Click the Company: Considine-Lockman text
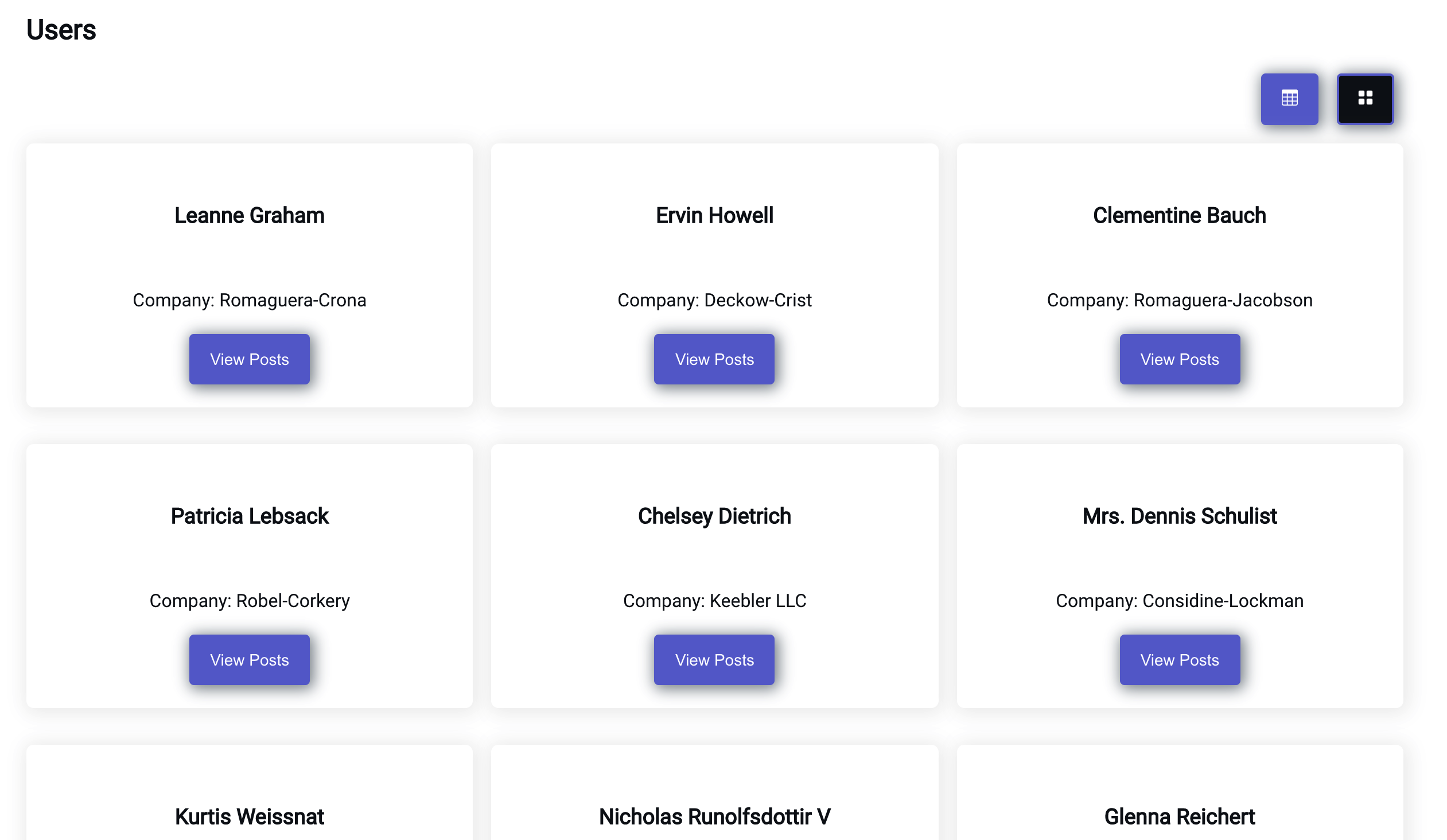Viewport: 1447px width, 840px height. point(1180,601)
